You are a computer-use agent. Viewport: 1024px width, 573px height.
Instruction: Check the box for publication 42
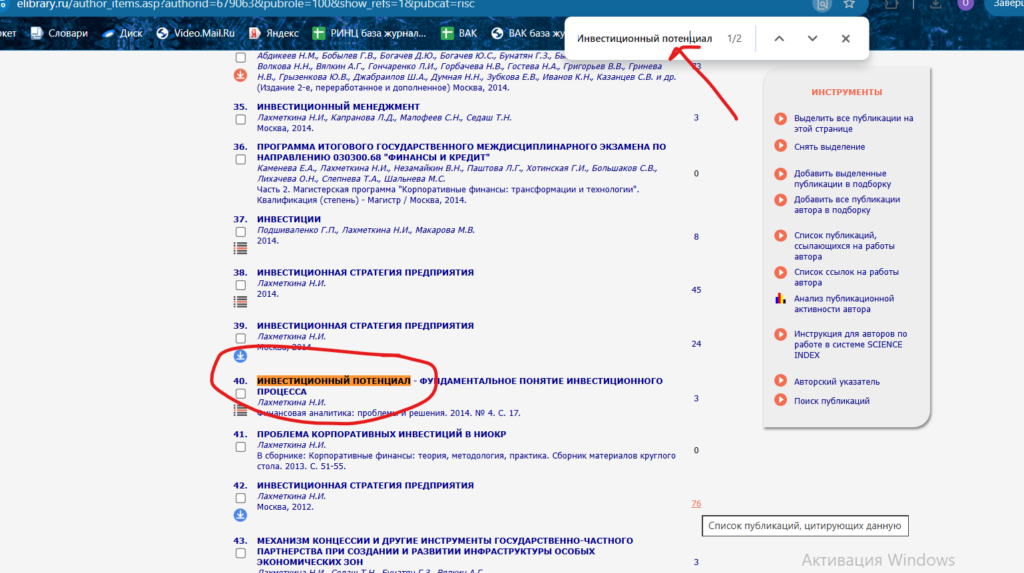[240, 499]
